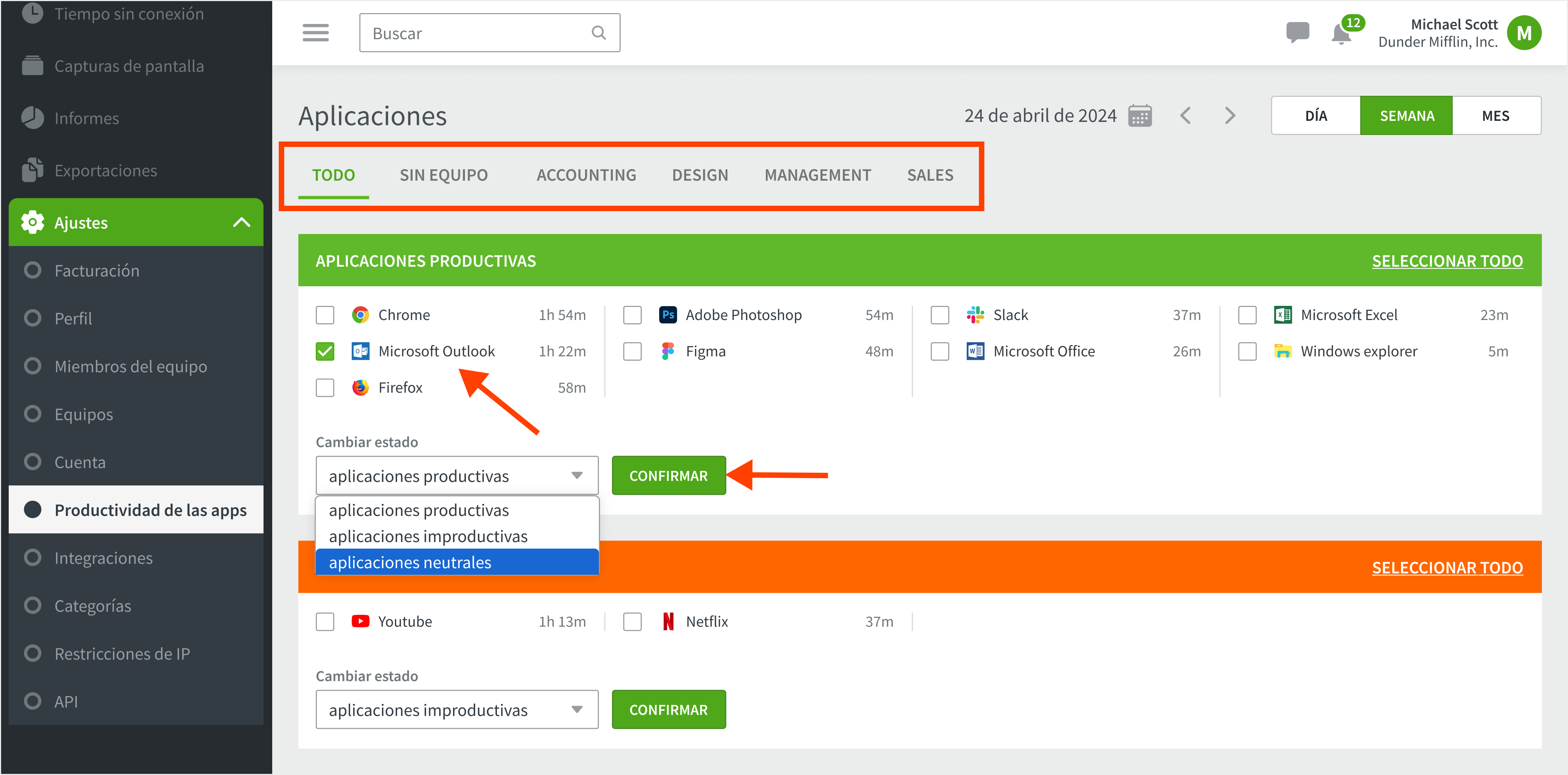Click the Microsoft Excel app icon
The height and width of the screenshot is (775, 1568).
[1282, 315]
